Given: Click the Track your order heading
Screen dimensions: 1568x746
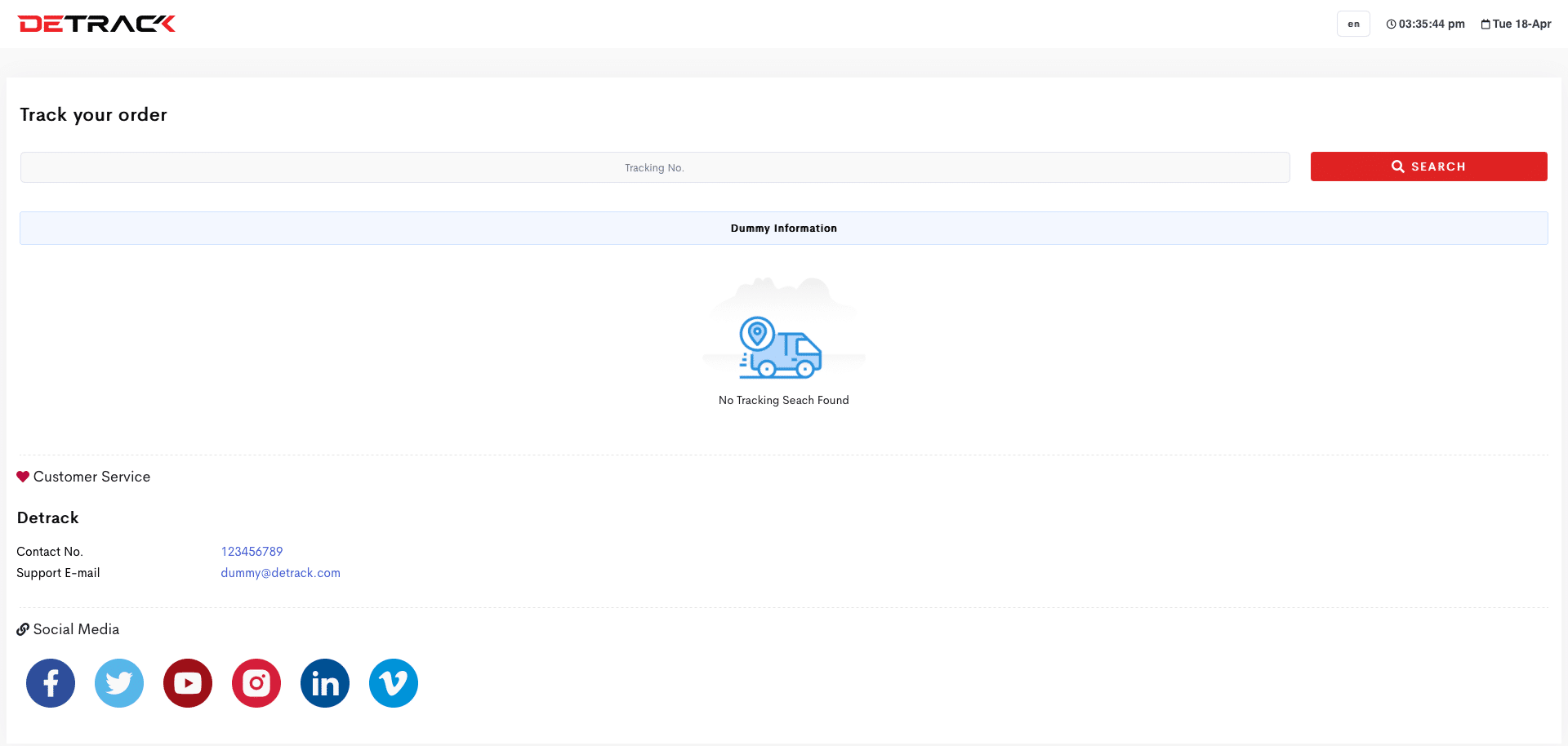Looking at the screenshot, I should 93,115.
